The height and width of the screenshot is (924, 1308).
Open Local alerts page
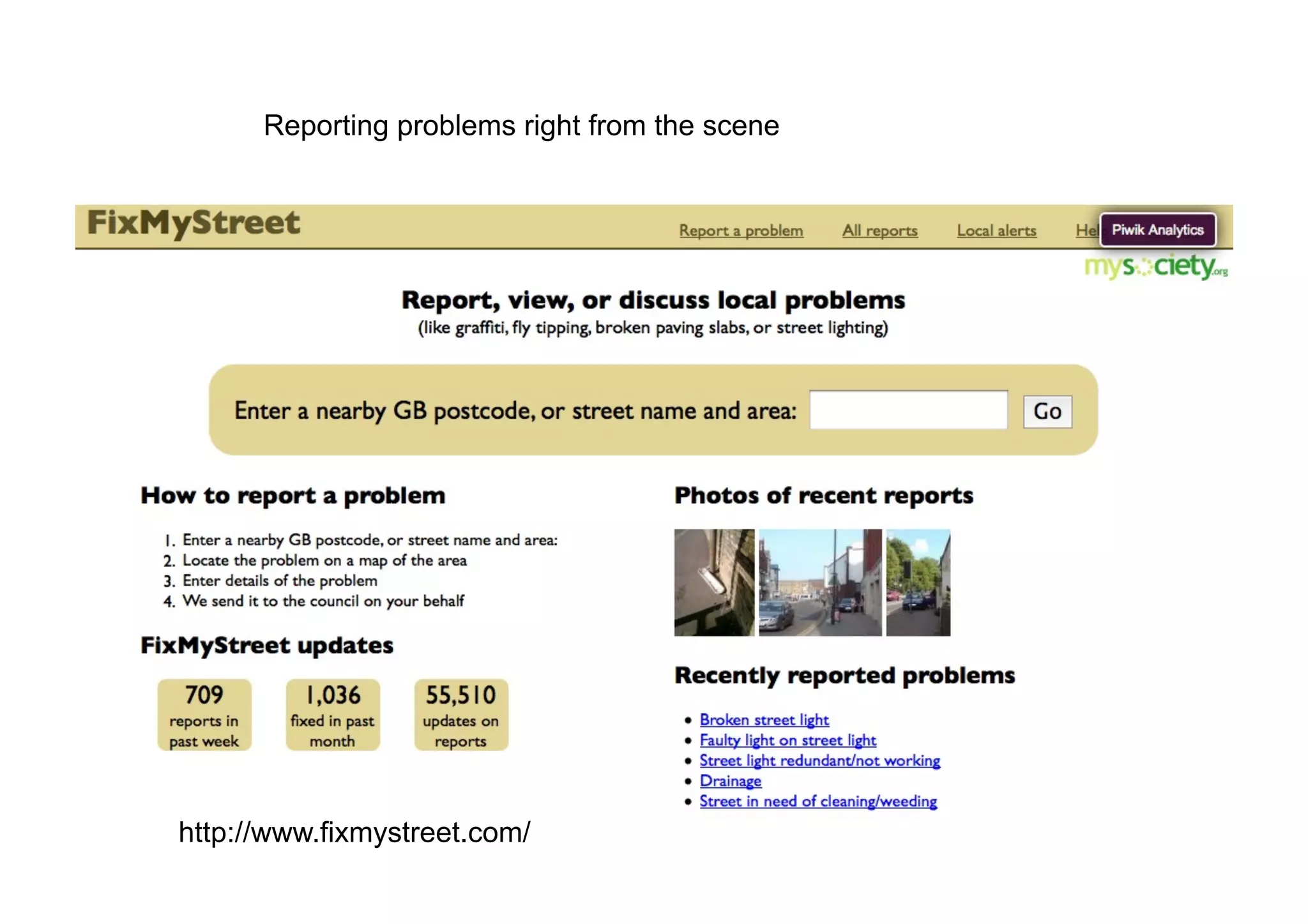pyautogui.click(x=996, y=231)
